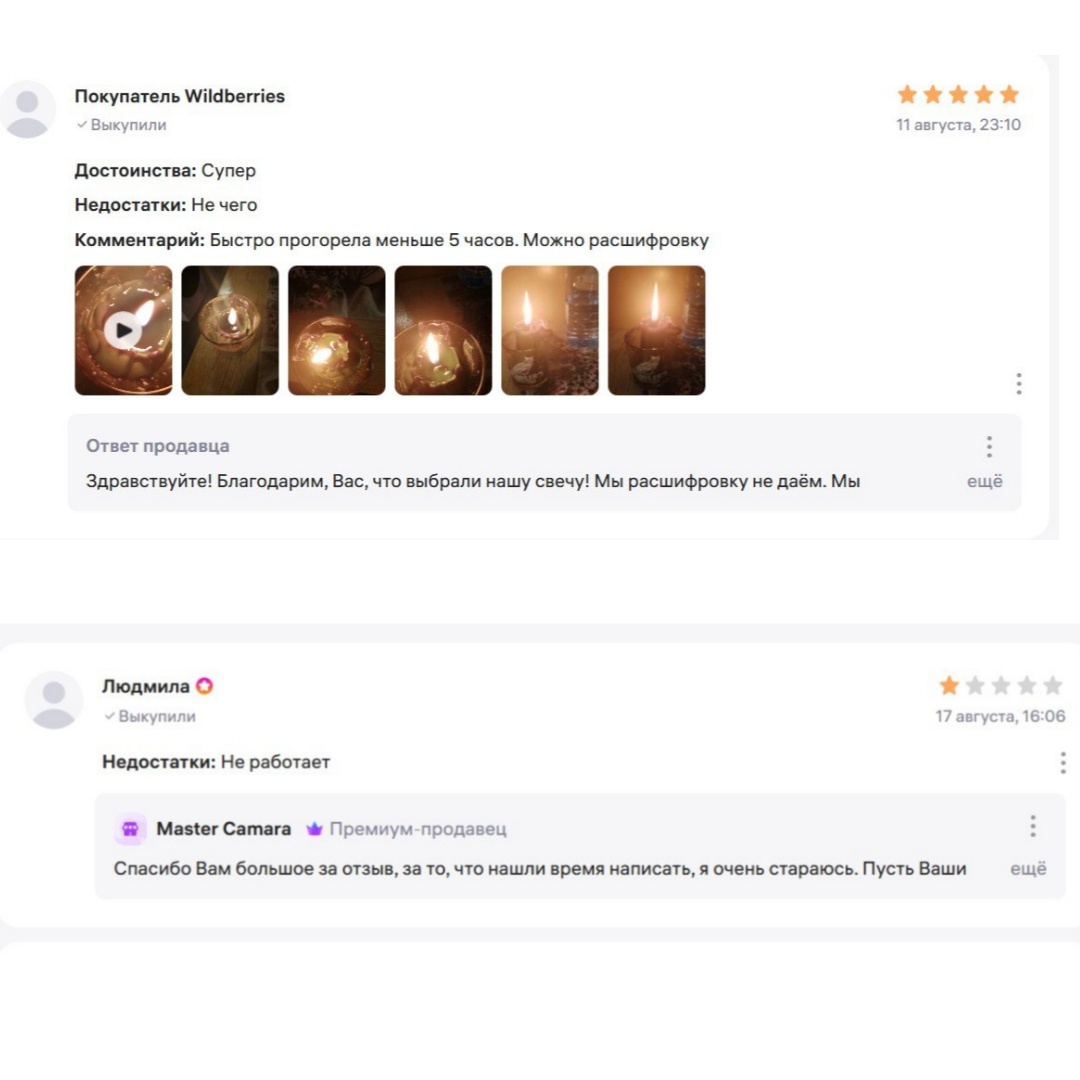Open three-dot menu beside review photos
1080x1080 pixels.
1019,384
